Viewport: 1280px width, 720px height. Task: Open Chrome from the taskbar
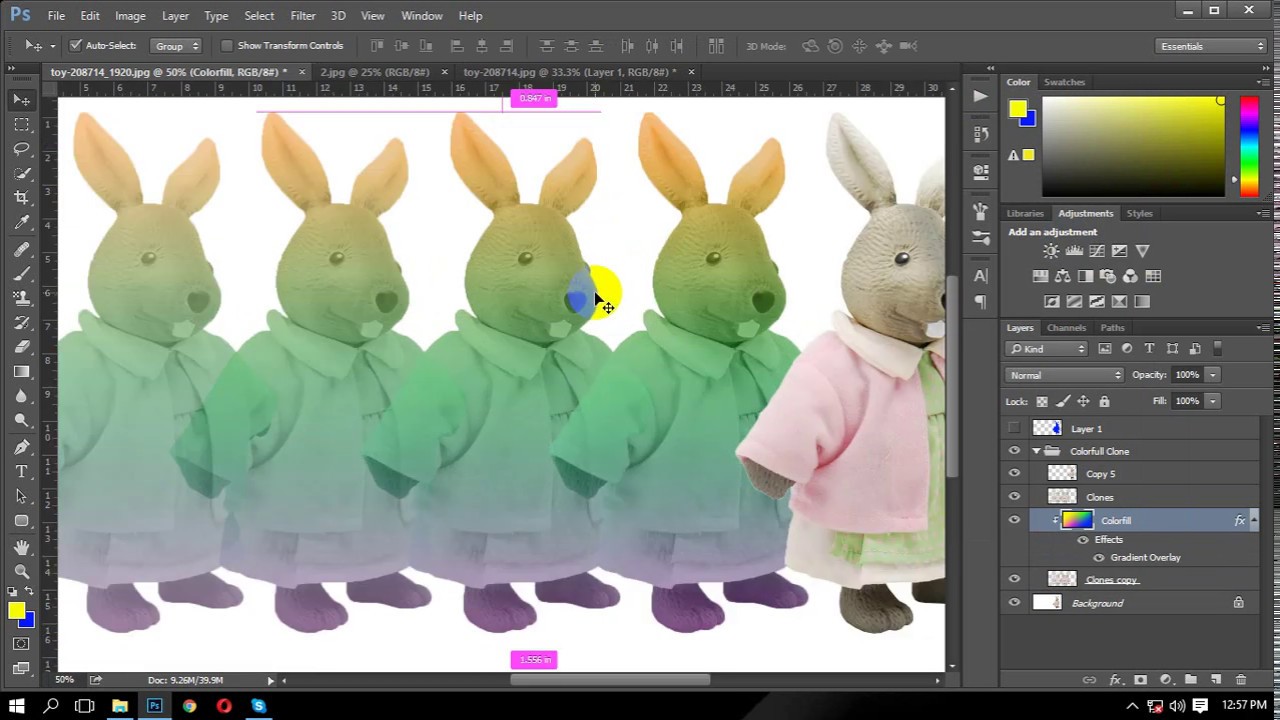click(x=189, y=706)
